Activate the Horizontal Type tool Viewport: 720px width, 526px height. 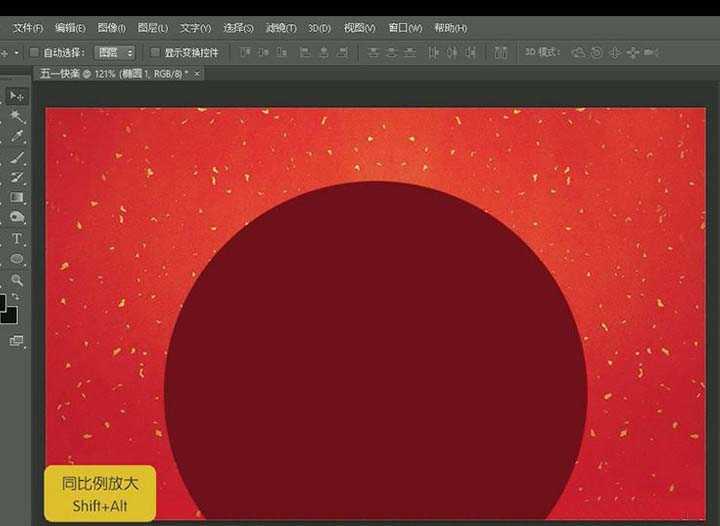pos(17,239)
